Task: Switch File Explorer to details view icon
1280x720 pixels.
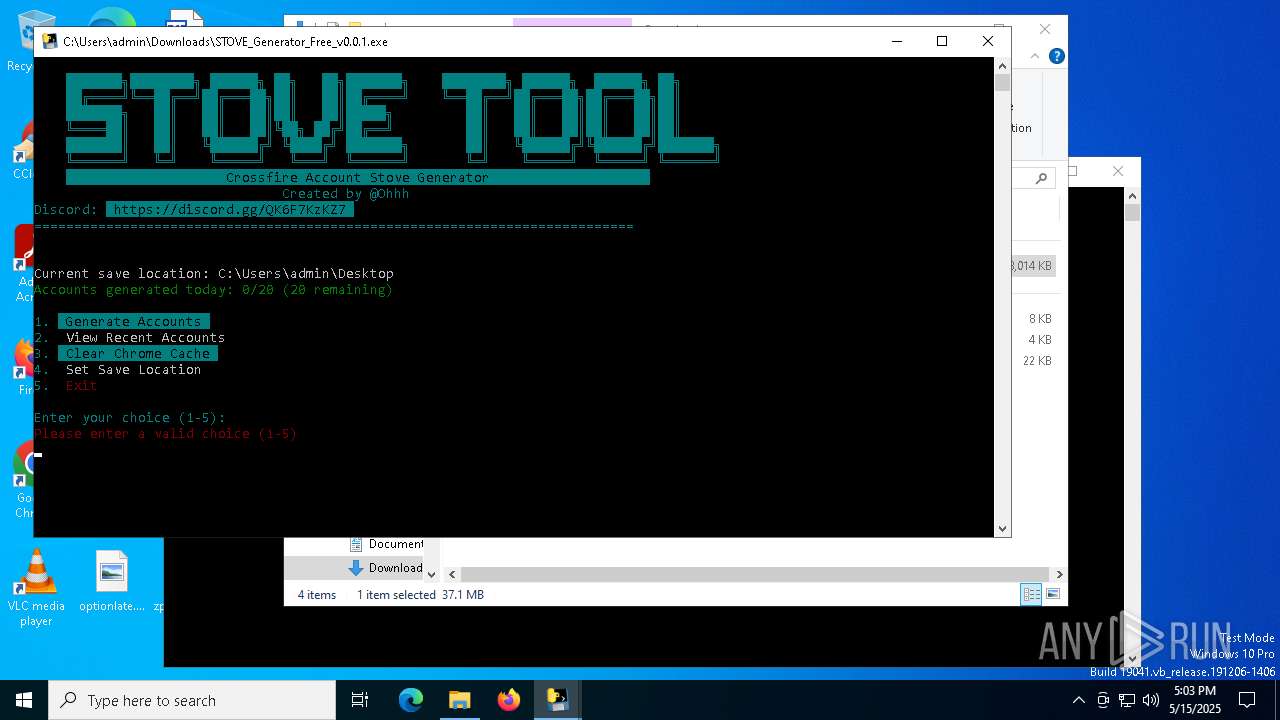Action: pos(1031,594)
